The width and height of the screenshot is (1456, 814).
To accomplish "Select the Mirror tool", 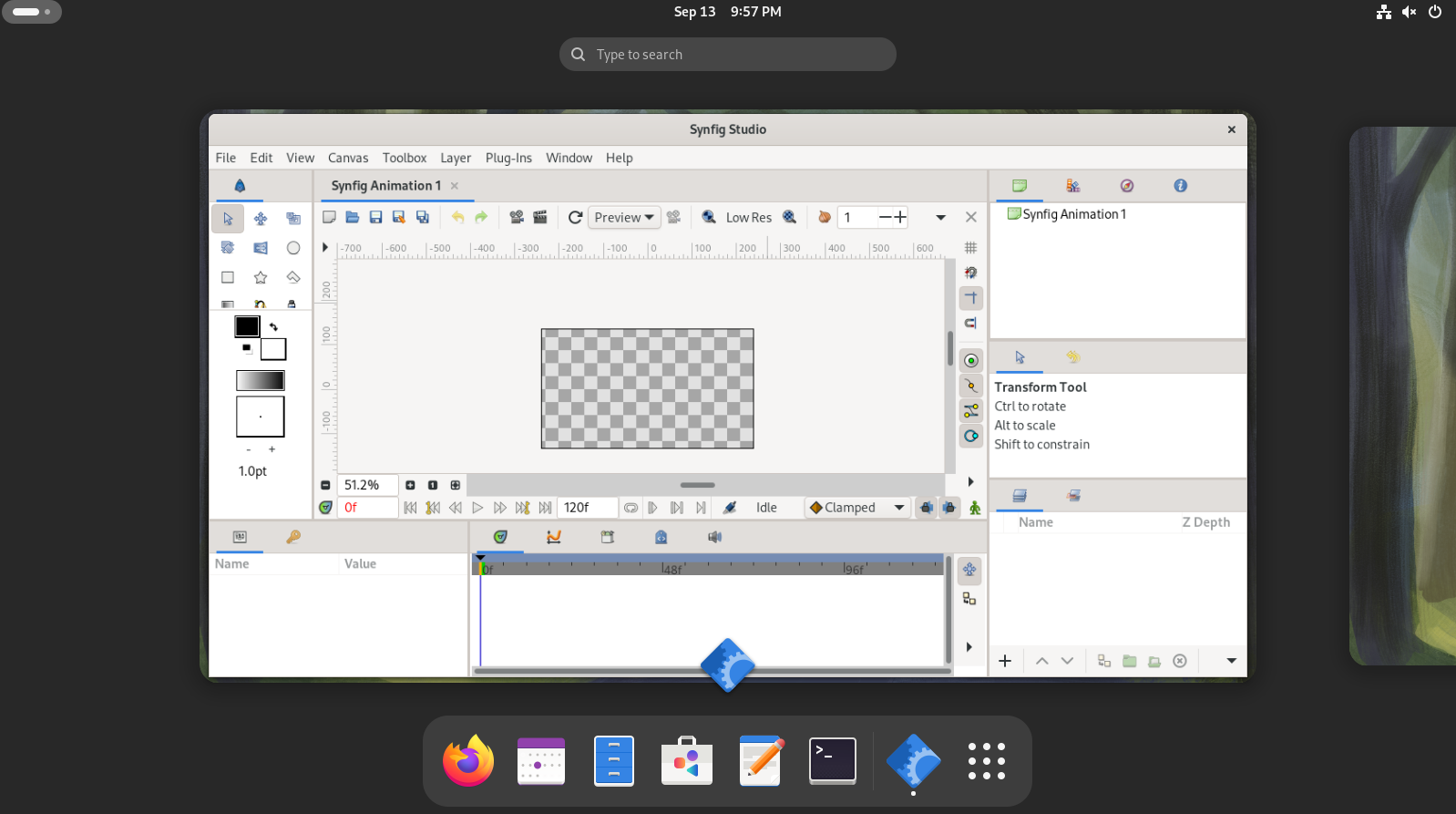I will (x=261, y=248).
